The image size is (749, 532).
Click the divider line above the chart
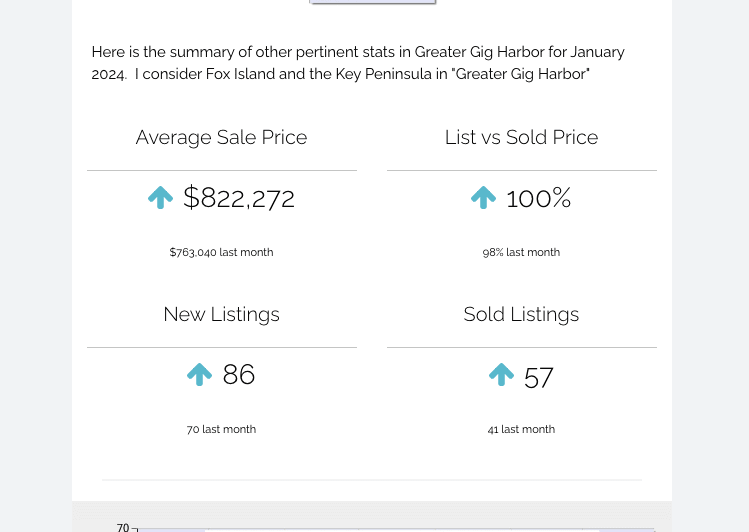[372, 479]
